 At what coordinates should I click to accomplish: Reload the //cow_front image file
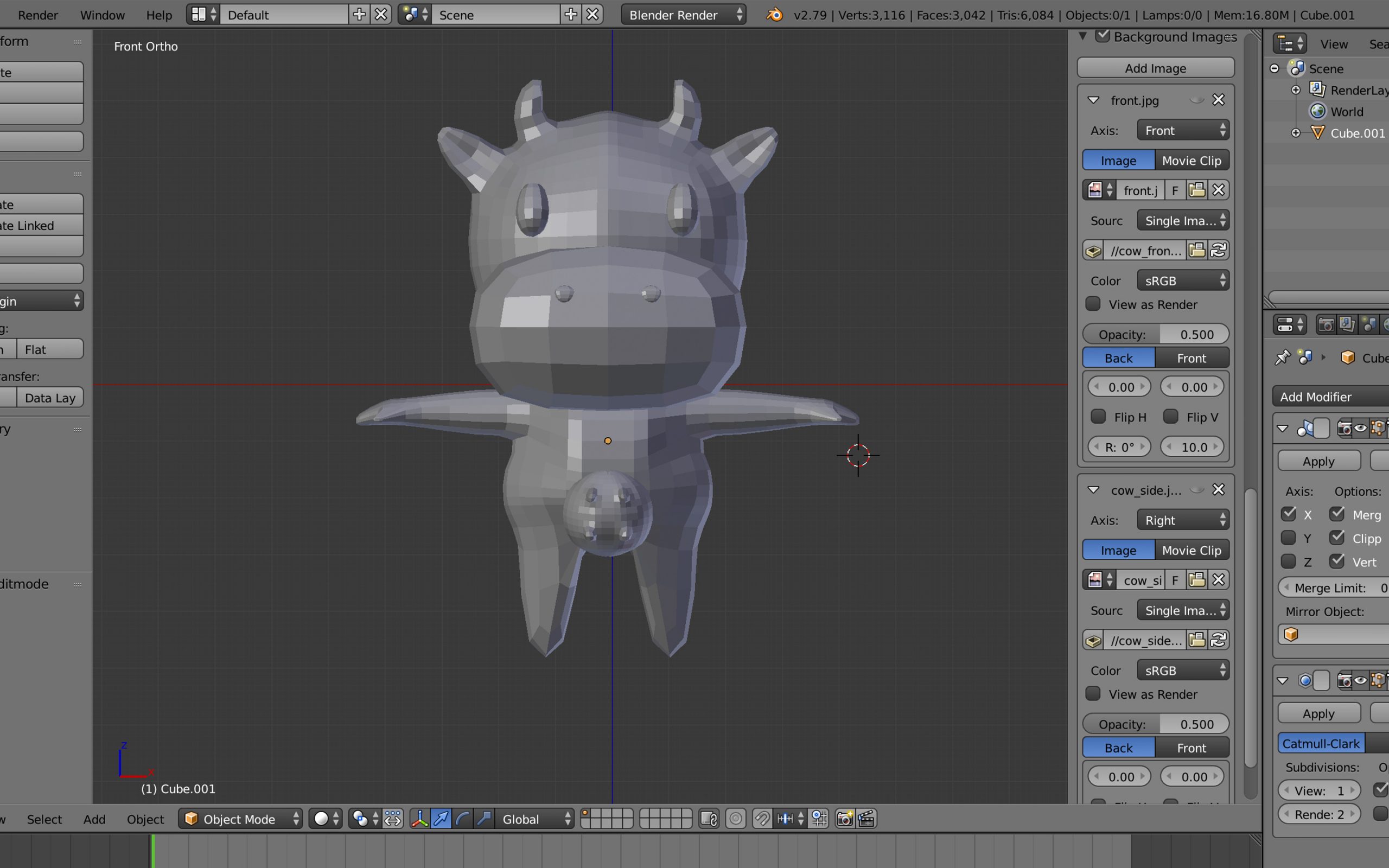pos(1219,250)
